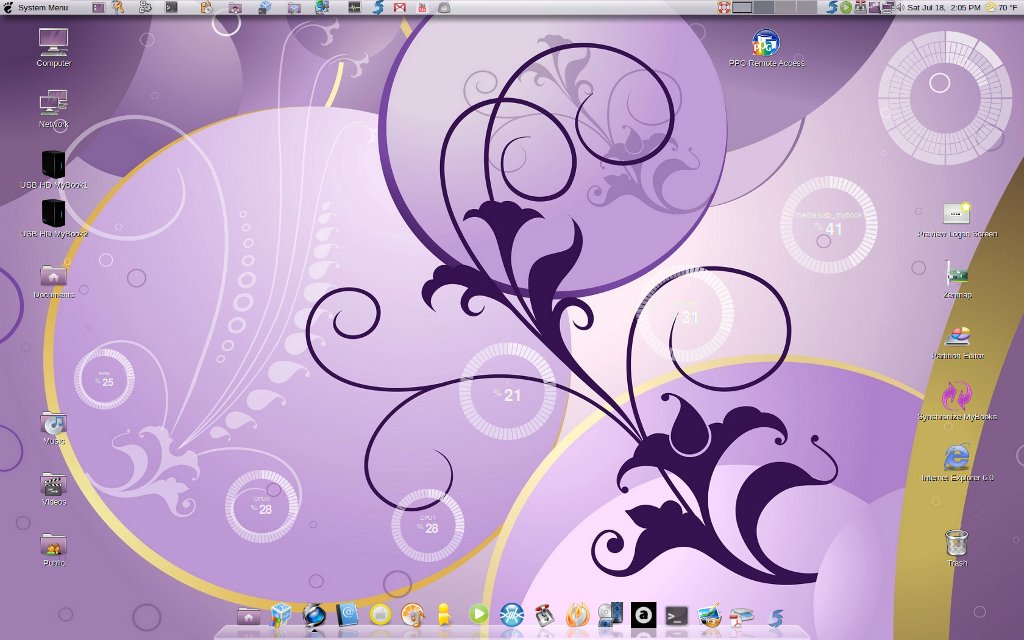
Task: Open the scanner PDF icon in dock
Action: coord(742,616)
